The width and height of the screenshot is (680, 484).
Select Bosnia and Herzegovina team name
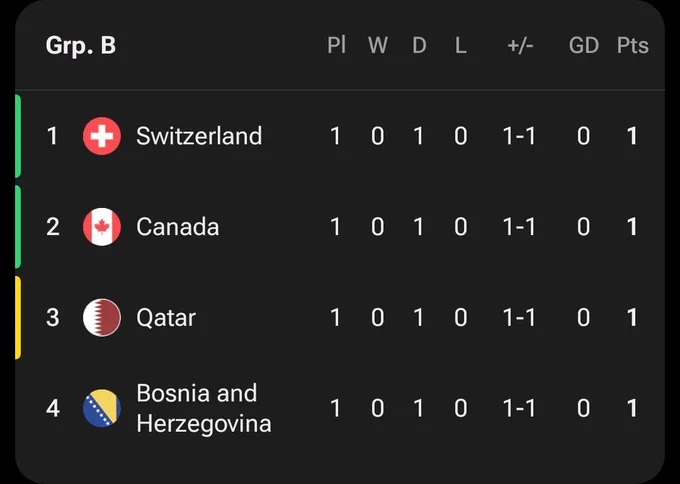[x=204, y=408]
